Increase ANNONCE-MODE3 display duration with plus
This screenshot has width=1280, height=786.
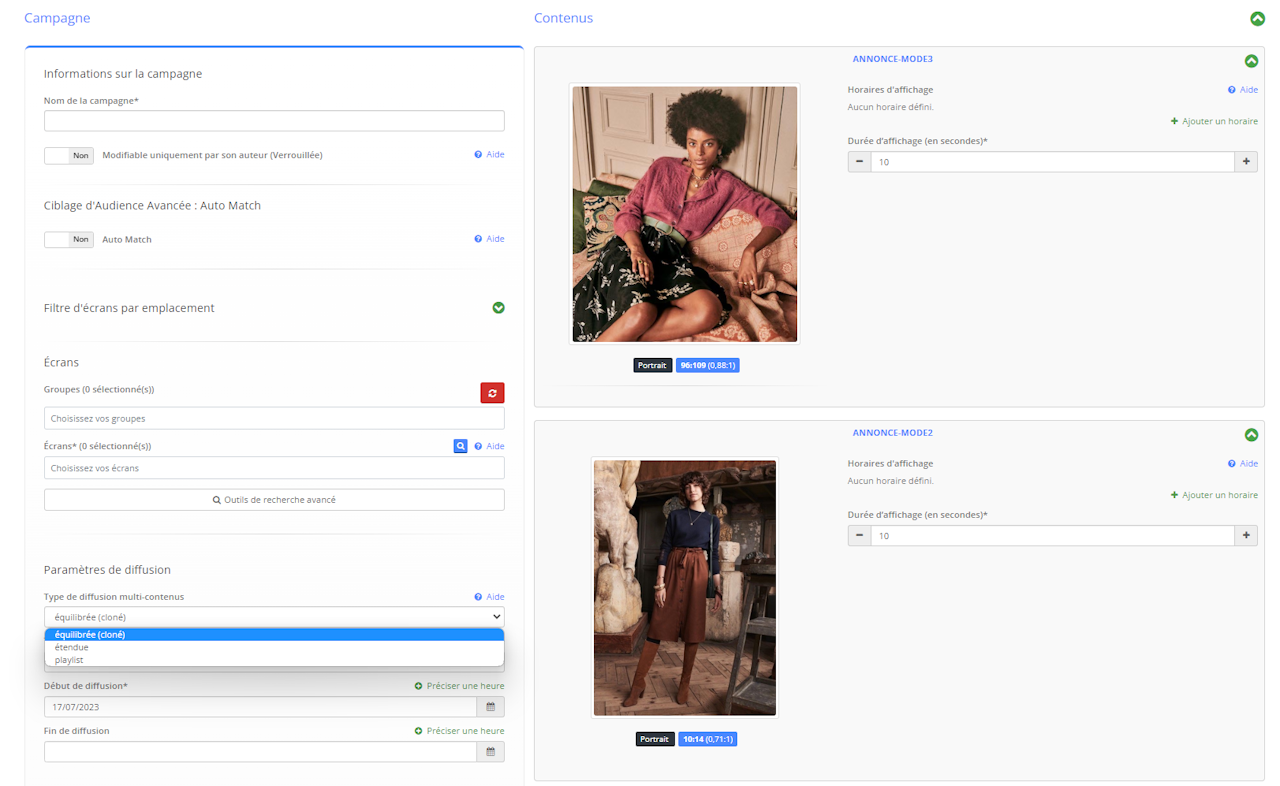pyautogui.click(x=1246, y=162)
